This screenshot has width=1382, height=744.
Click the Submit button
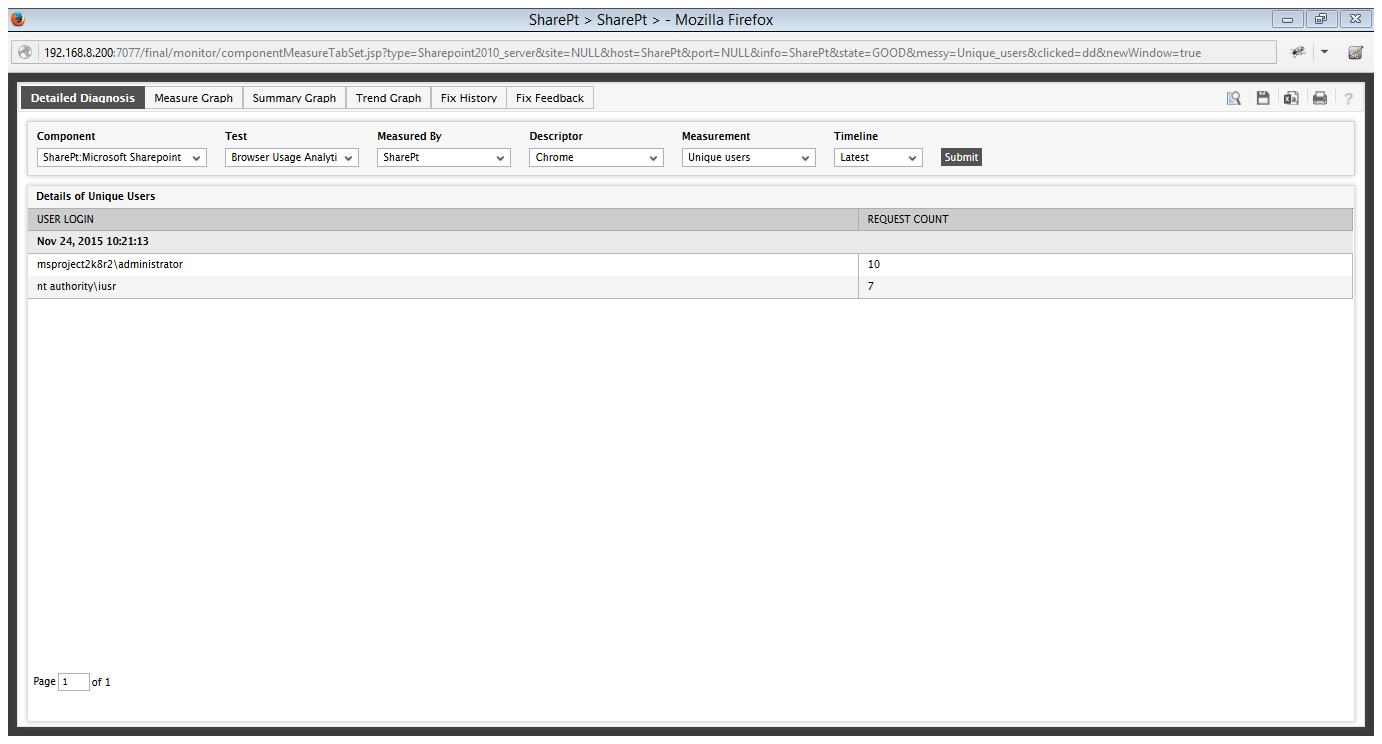[x=961, y=157]
